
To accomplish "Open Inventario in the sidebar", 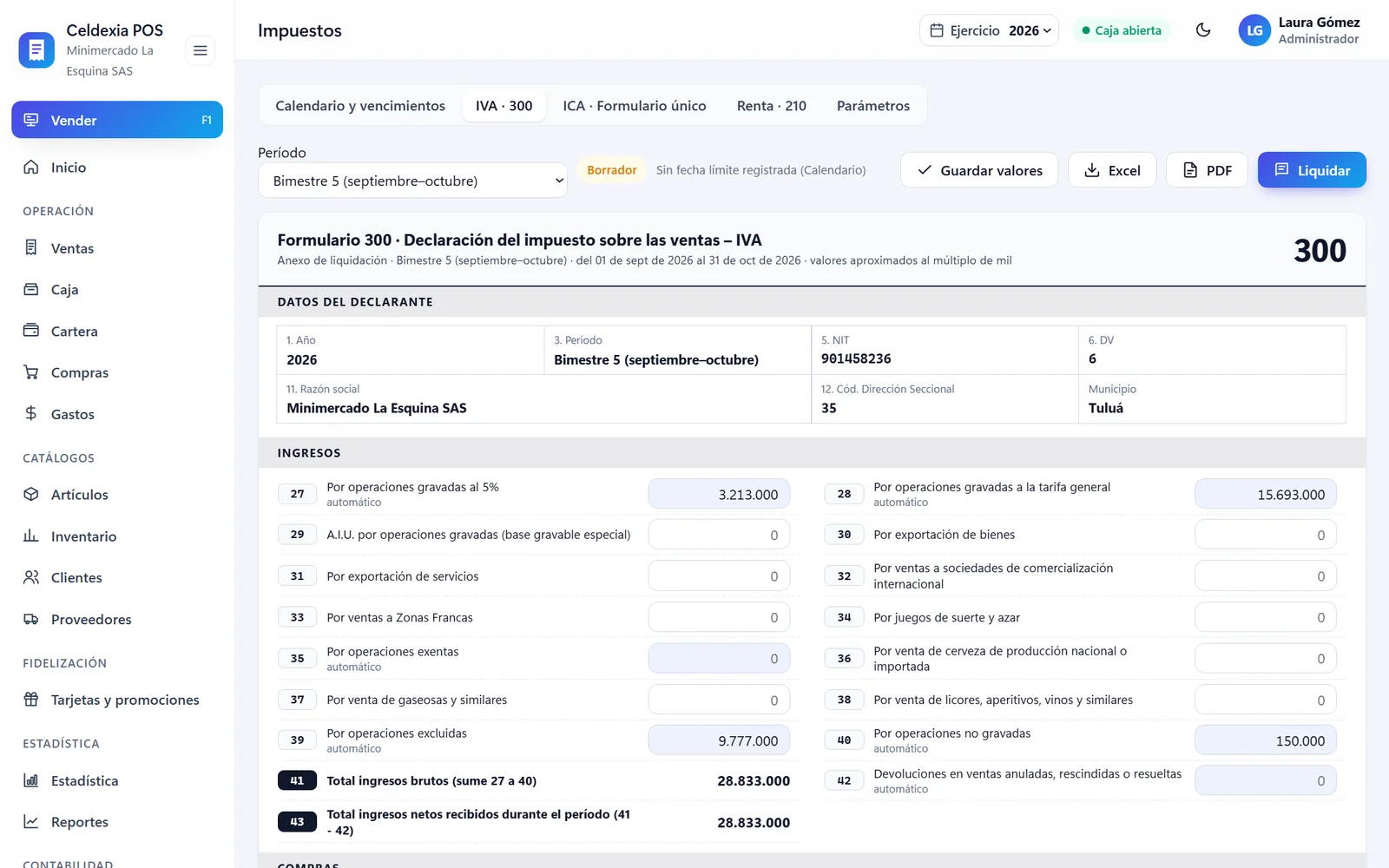I will [x=117, y=536].
